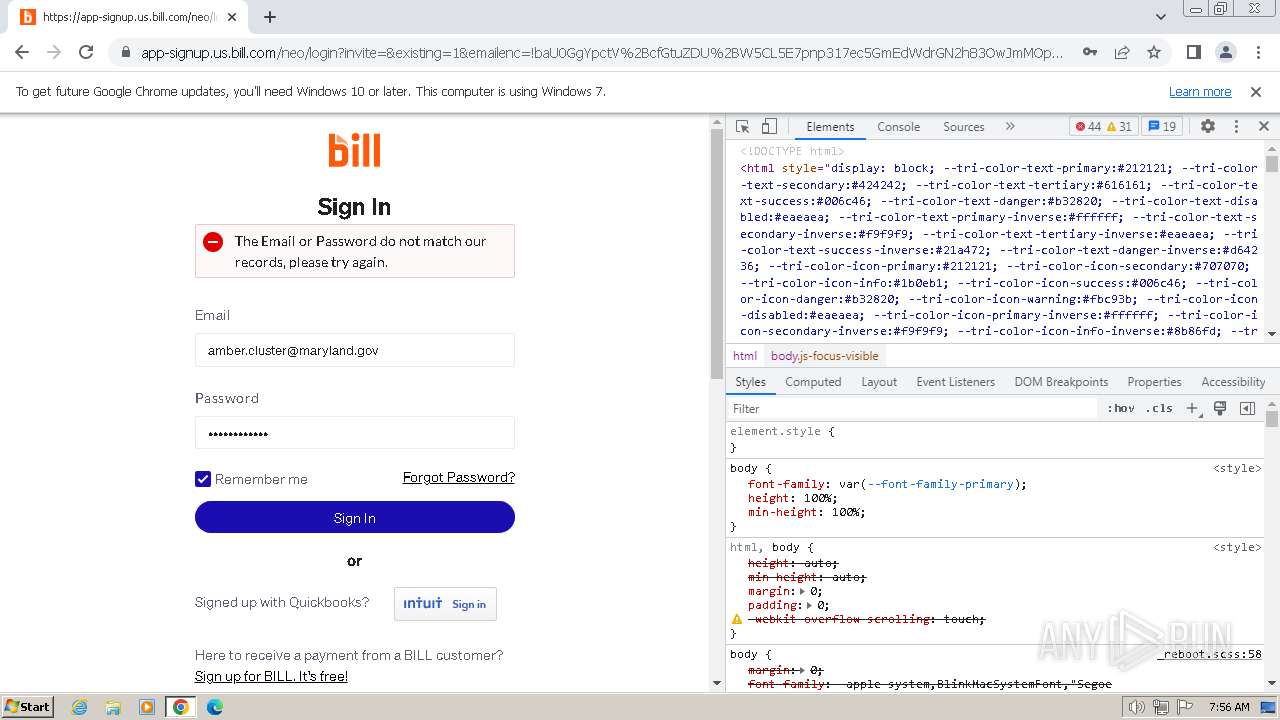Click Forgot Password link
Screen dimensions: 1280x720
click(x=459, y=477)
